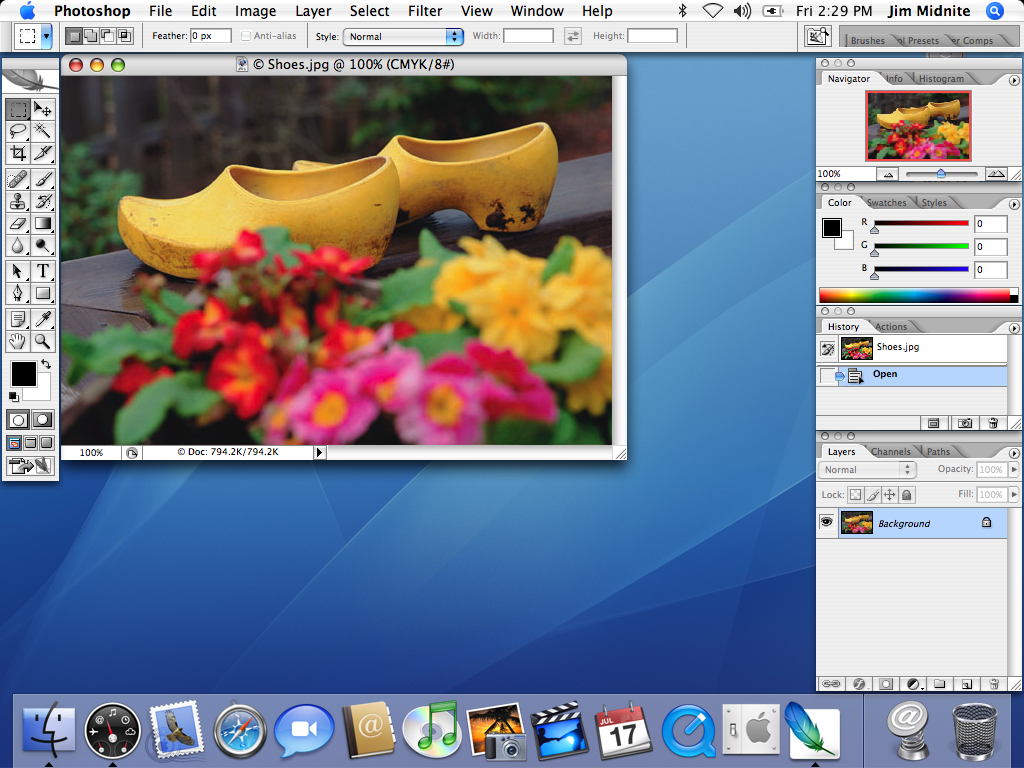
Task: Open the Style dropdown in options bar
Action: (x=403, y=36)
